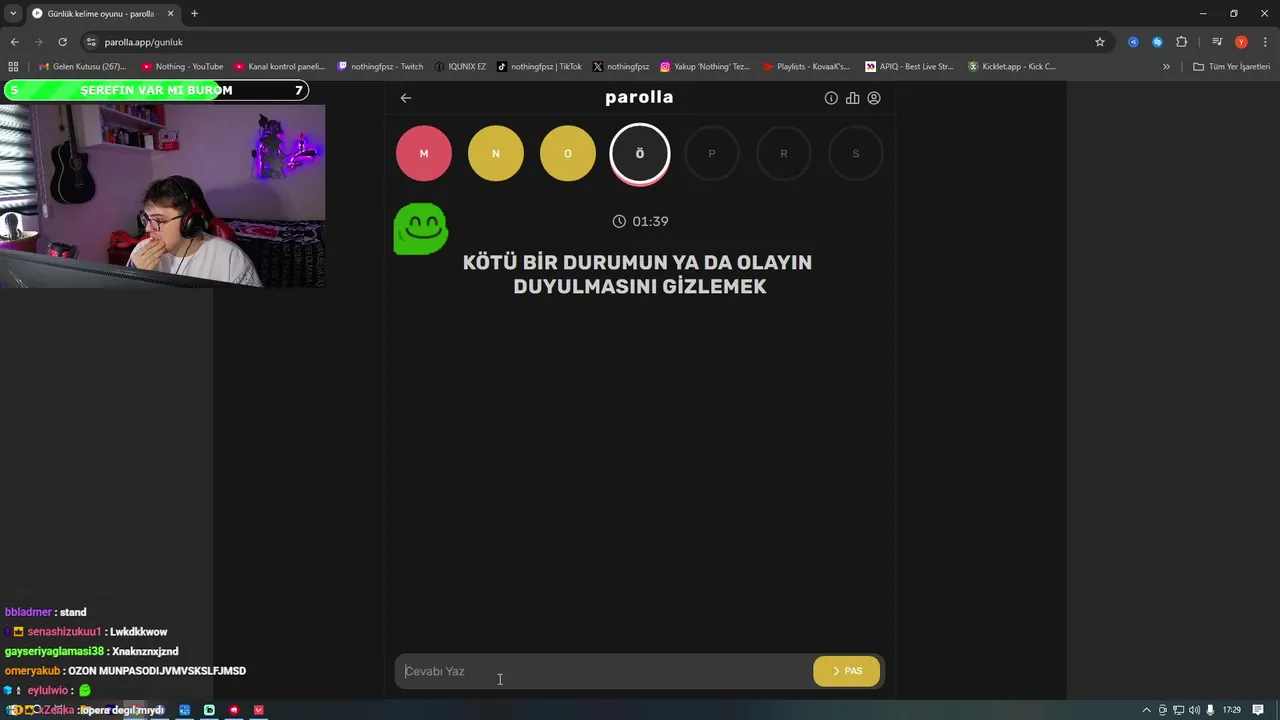Open the tab search dropdown arrow
Viewport: 1280px width, 720px height.
[x=13, y=13]
